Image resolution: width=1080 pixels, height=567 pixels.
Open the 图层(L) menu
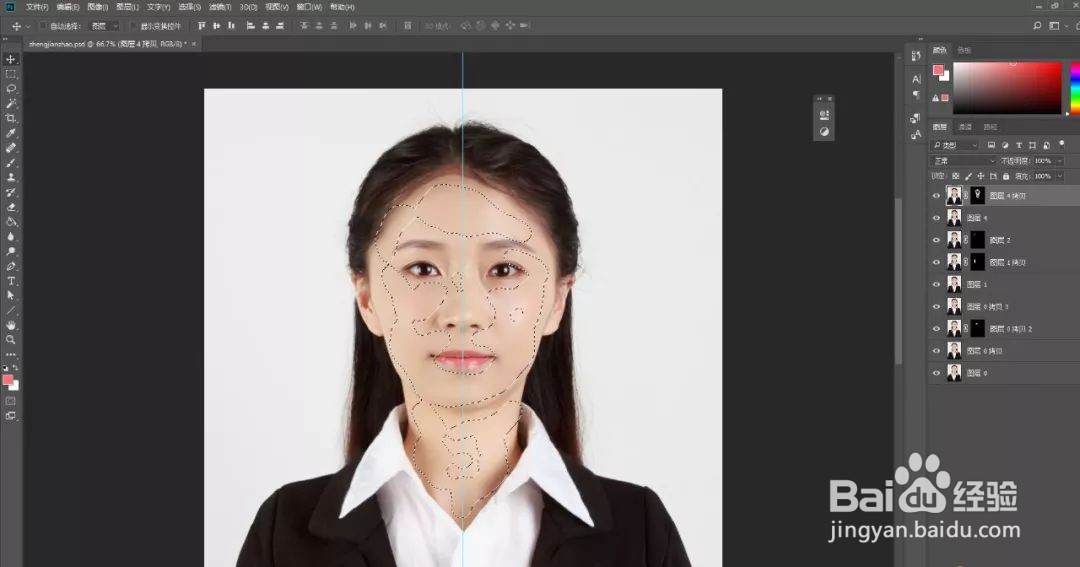[127, 7]
